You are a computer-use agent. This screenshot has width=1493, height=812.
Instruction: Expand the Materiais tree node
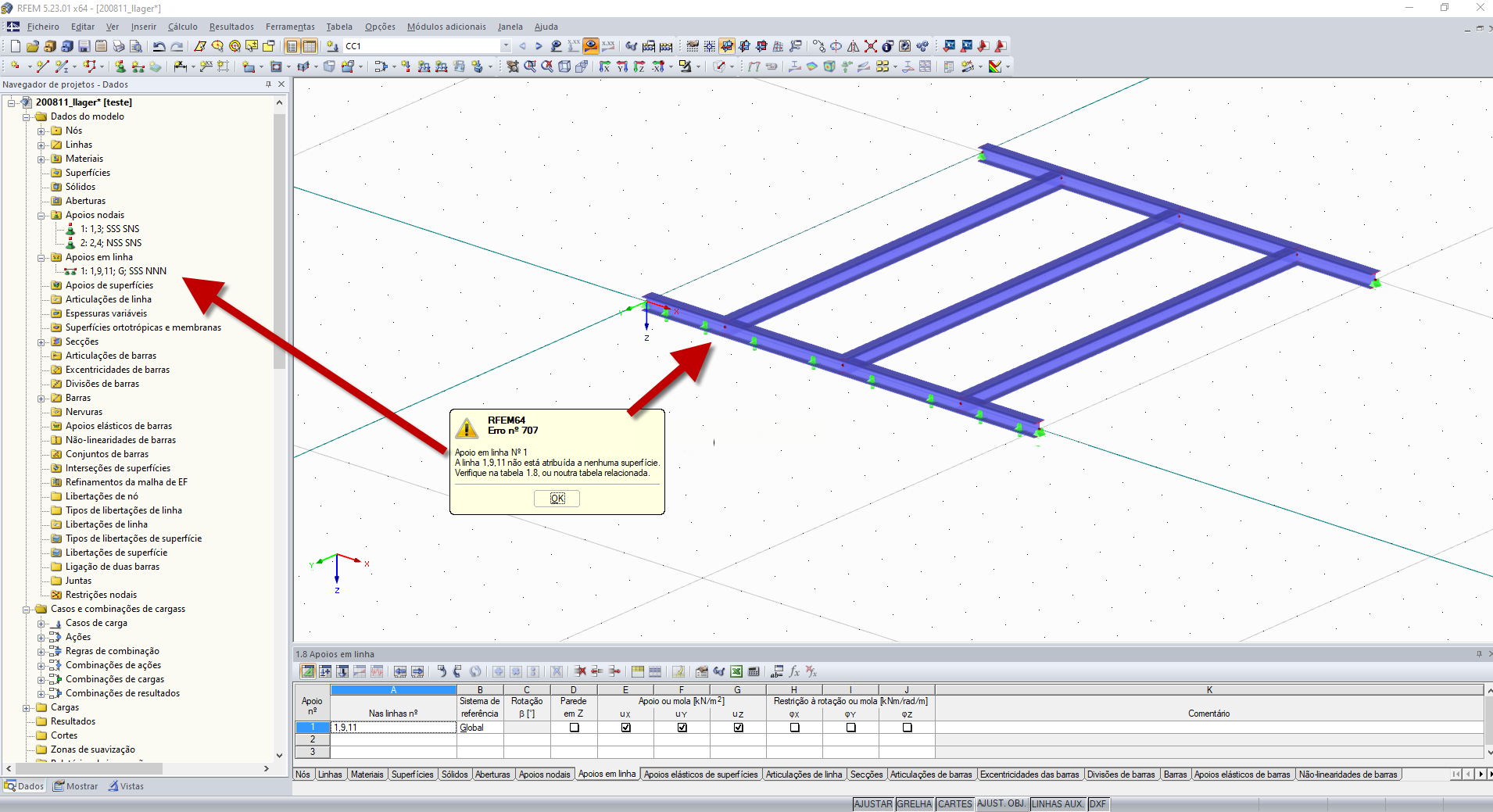41,159
